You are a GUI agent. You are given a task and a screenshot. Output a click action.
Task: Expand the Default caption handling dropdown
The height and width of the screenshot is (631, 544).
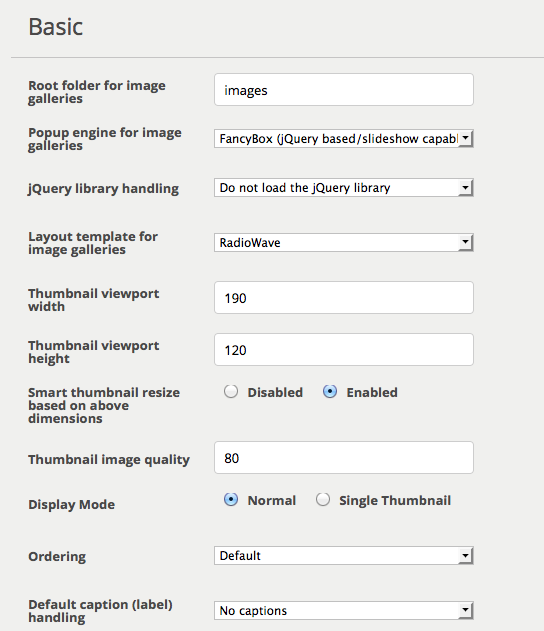[x=344, y=611]
